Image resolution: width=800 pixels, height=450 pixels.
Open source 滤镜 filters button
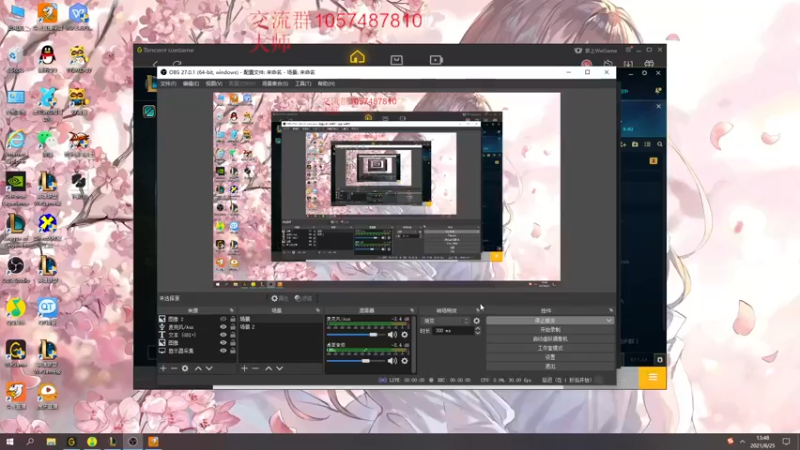(304, 298)
